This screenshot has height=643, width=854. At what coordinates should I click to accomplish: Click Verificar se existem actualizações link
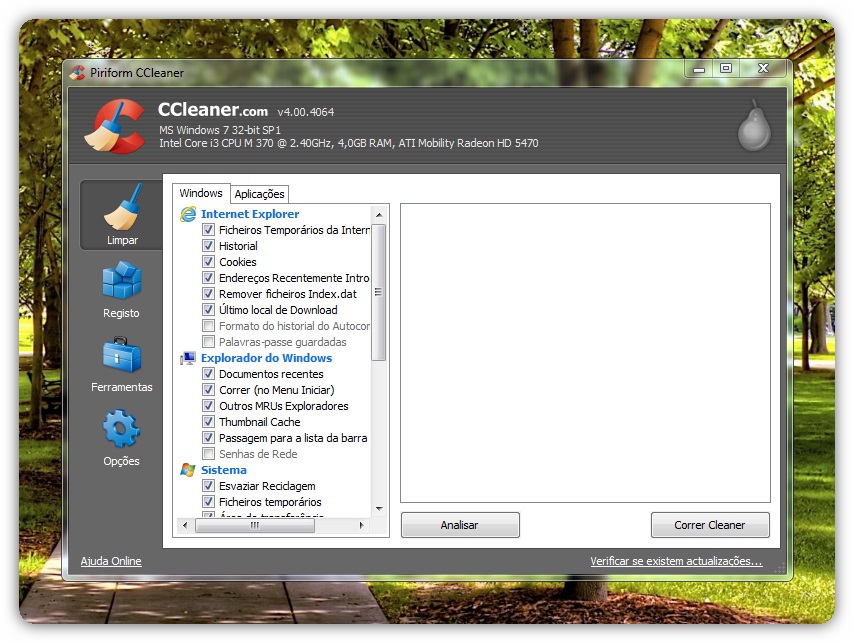(676, 561)
